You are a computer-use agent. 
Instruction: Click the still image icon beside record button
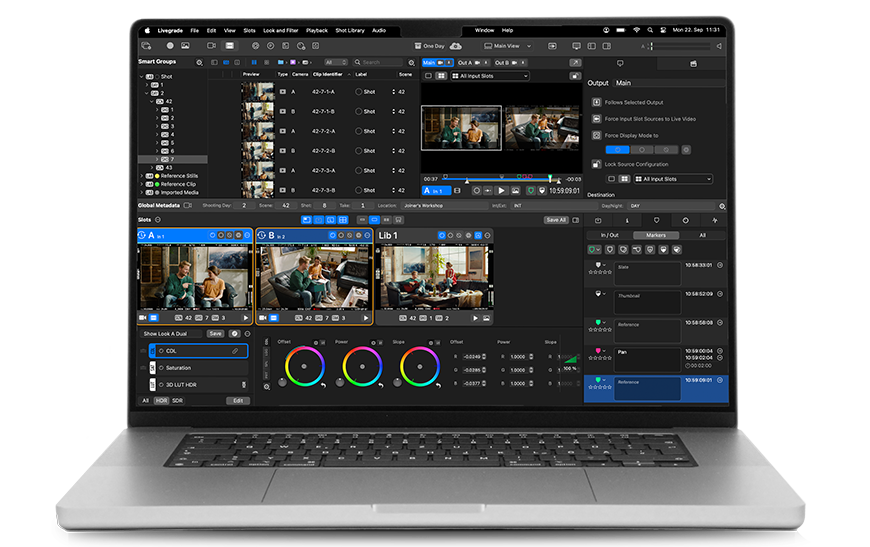(185, 45)
